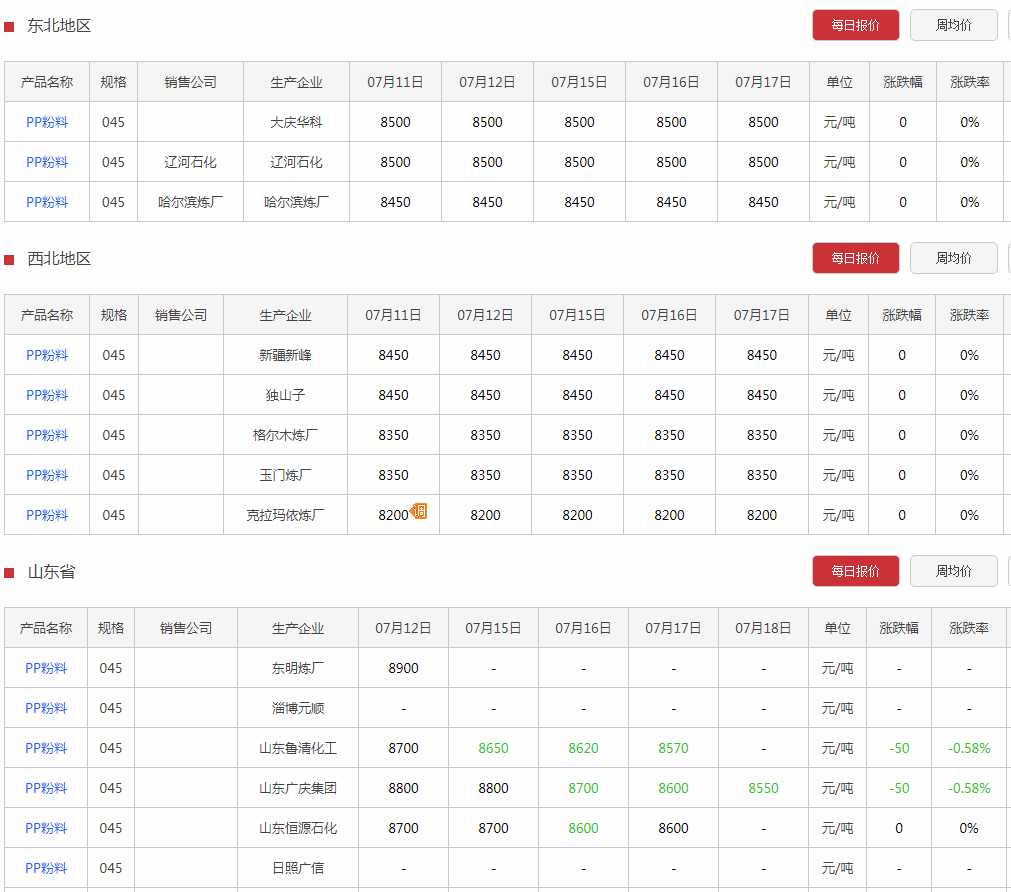Click 玉门炼厂 producer cell
This screenshot has height=892, width=1011.
pyautogui.click(x=286, y=475)
